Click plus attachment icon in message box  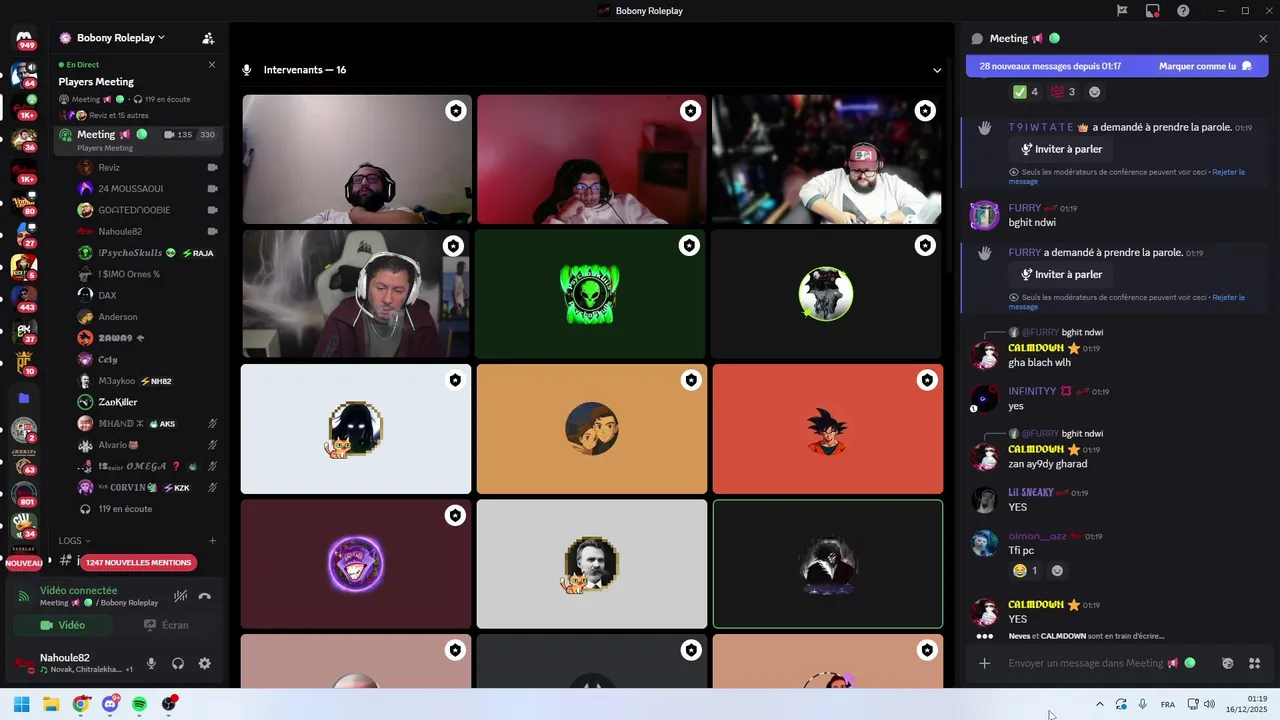(984, 663)
